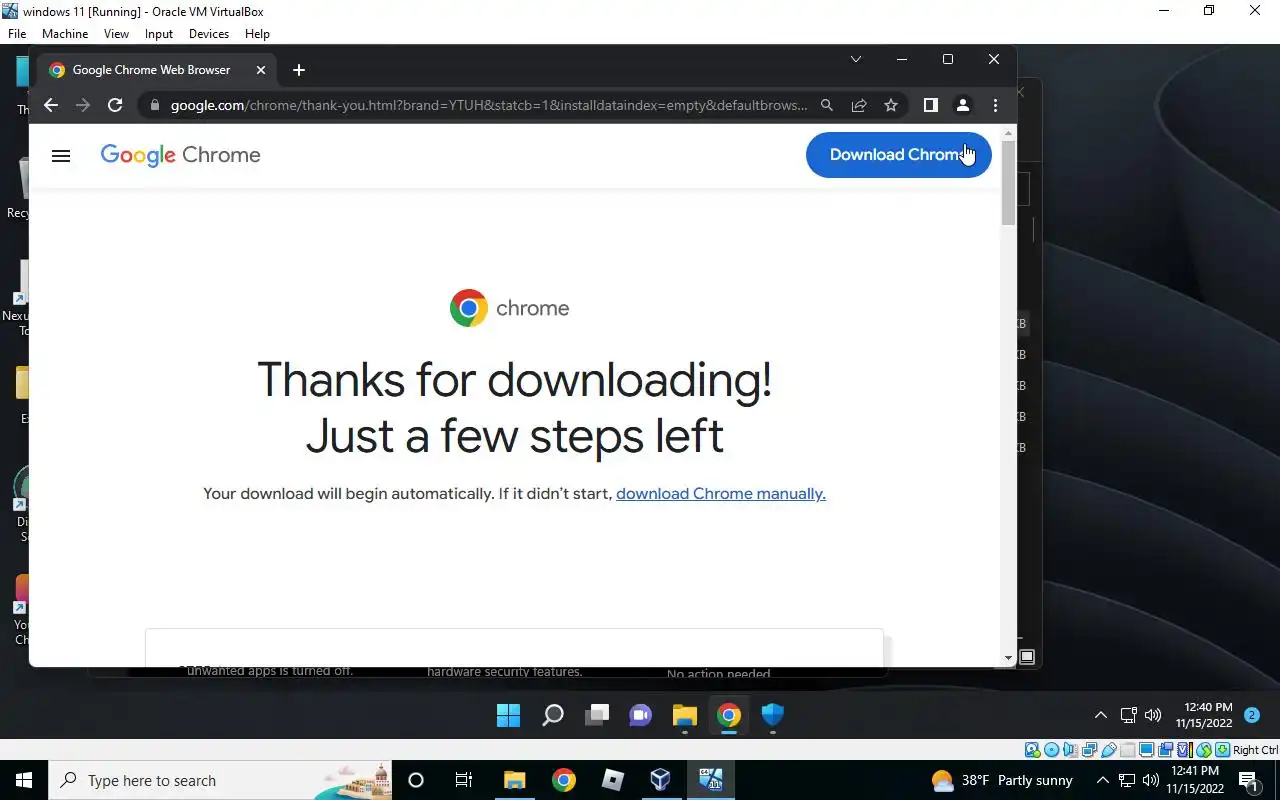Click the Chrome back arrow
Image resolution: width=1280 pixels, height=800 pixels.
tap(51, 105)
